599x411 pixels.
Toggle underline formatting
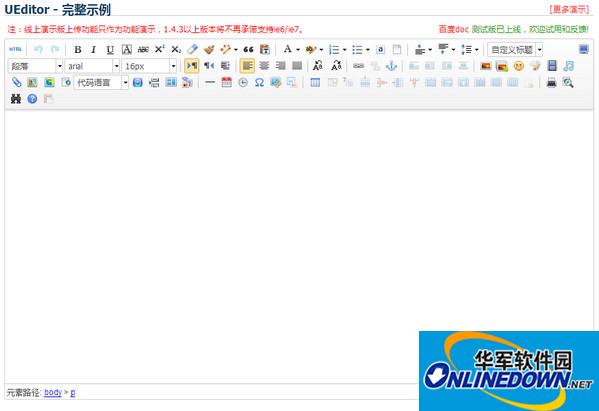pos(110,49)
